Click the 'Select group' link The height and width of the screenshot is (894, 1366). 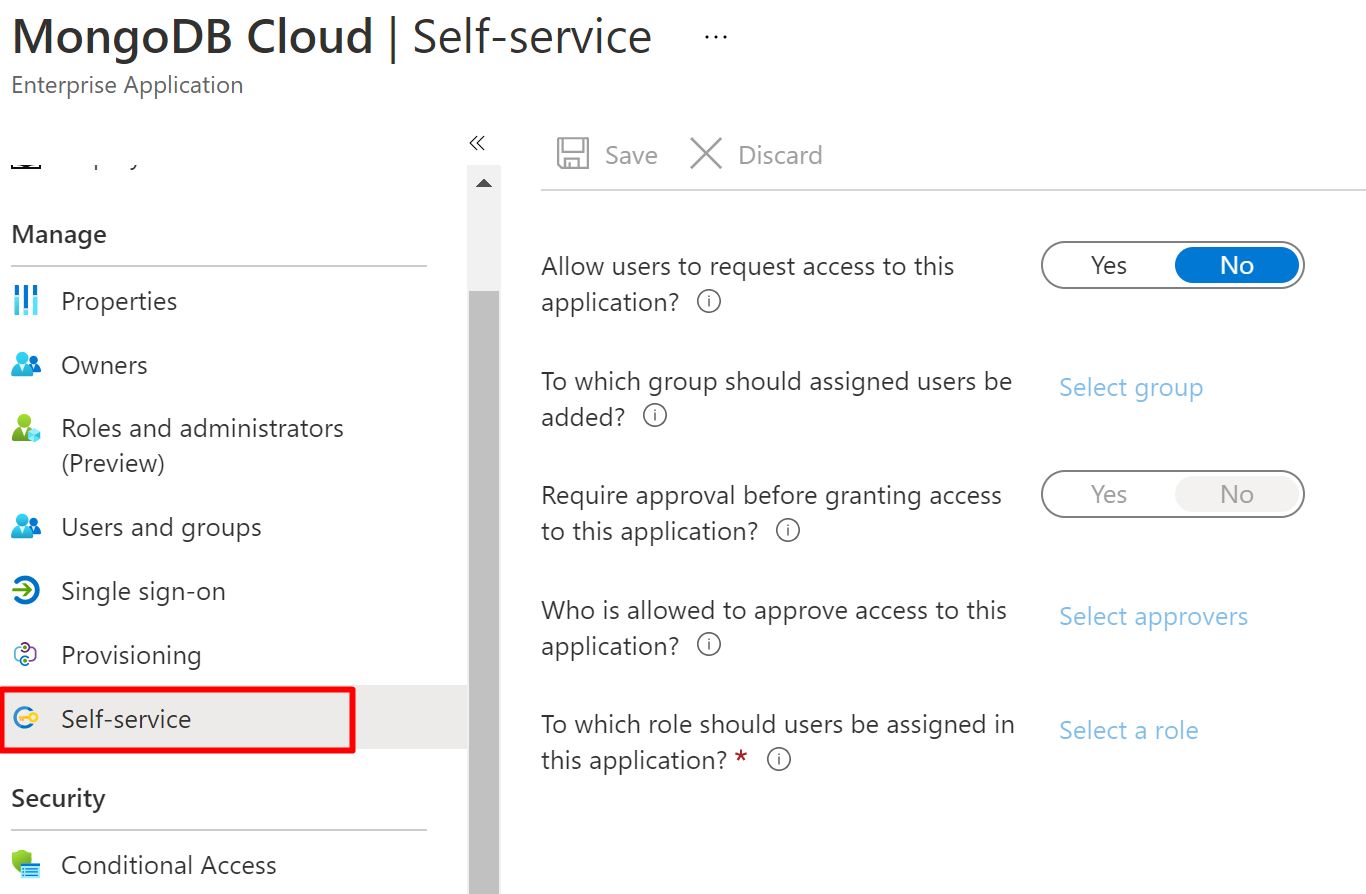pyautogui.click(x=1130, y=388)
